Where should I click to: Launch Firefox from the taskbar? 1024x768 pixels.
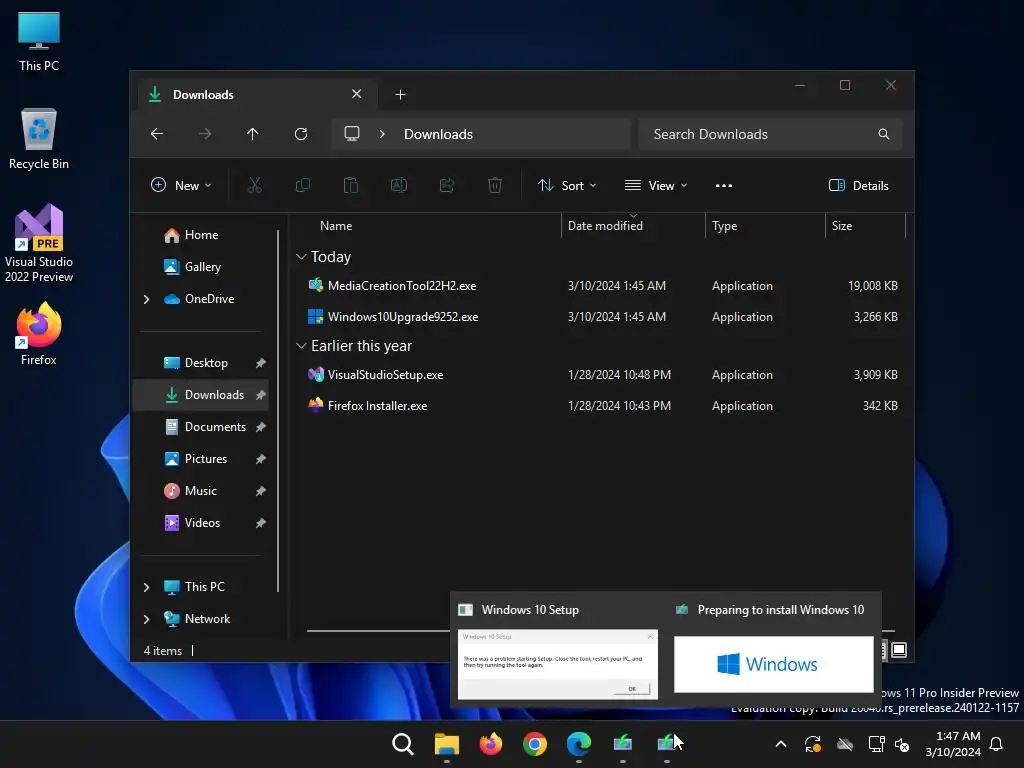[x=490, y=744]
